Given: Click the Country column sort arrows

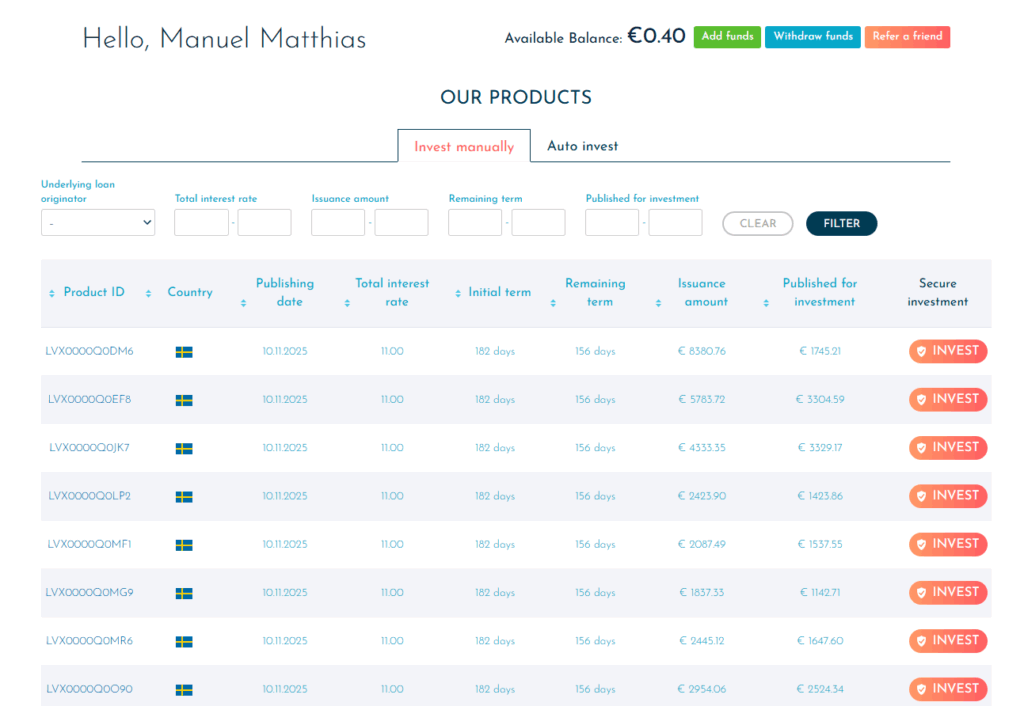Looking at the screenshot, I should pos(148,293).
